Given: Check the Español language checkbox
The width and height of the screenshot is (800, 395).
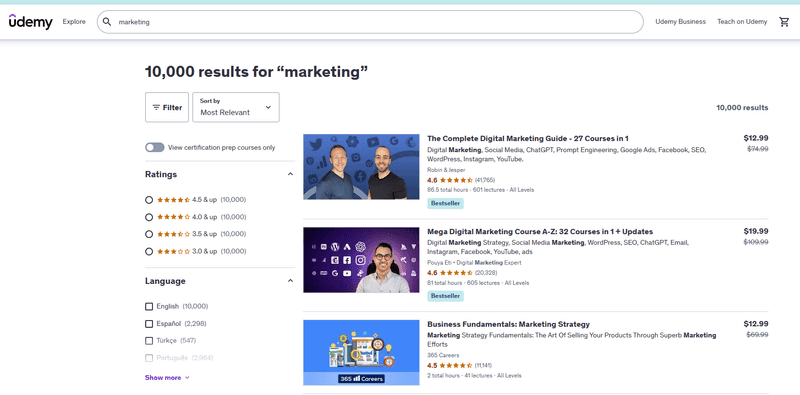Looking at the screenshot, I should tap(149, 324).
